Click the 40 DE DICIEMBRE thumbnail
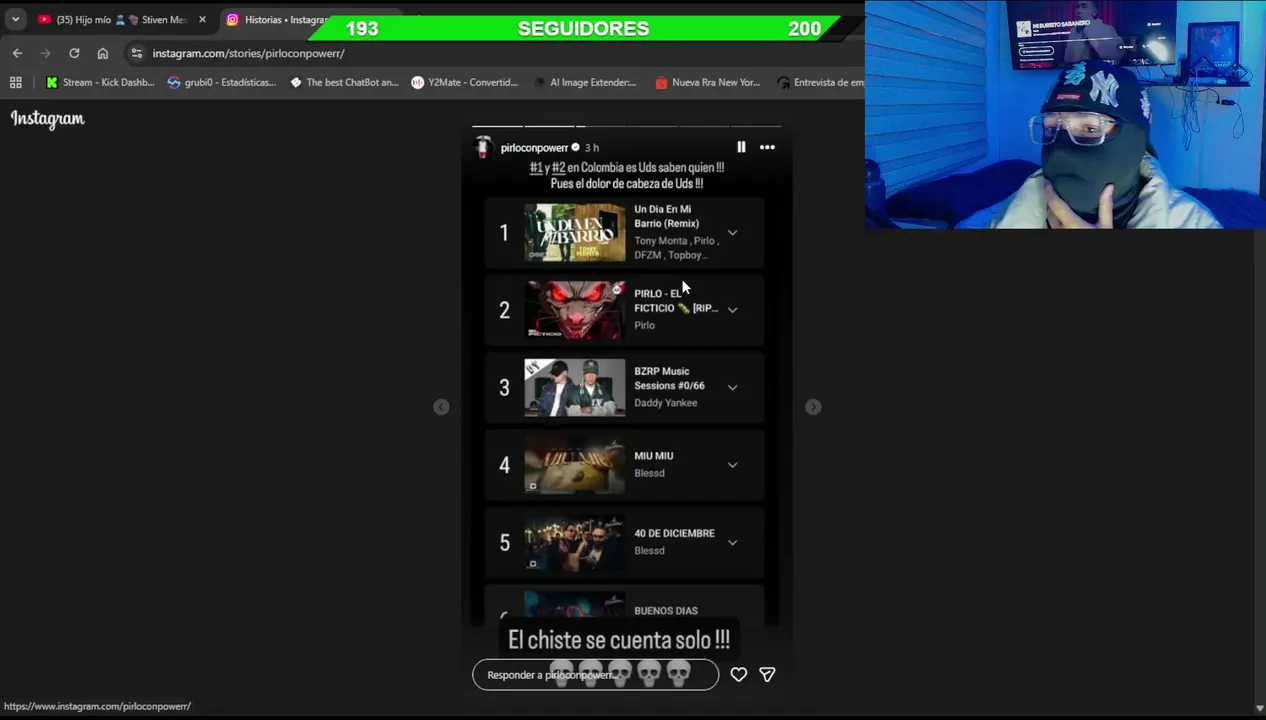This screenshot has height=720, width=1266. click(x=575, y=542)
